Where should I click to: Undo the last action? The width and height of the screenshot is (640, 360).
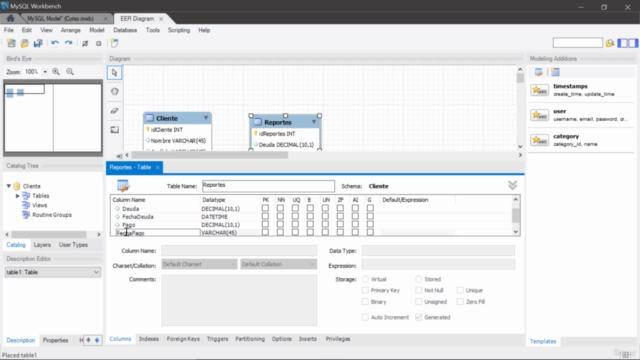click(55, 43)
